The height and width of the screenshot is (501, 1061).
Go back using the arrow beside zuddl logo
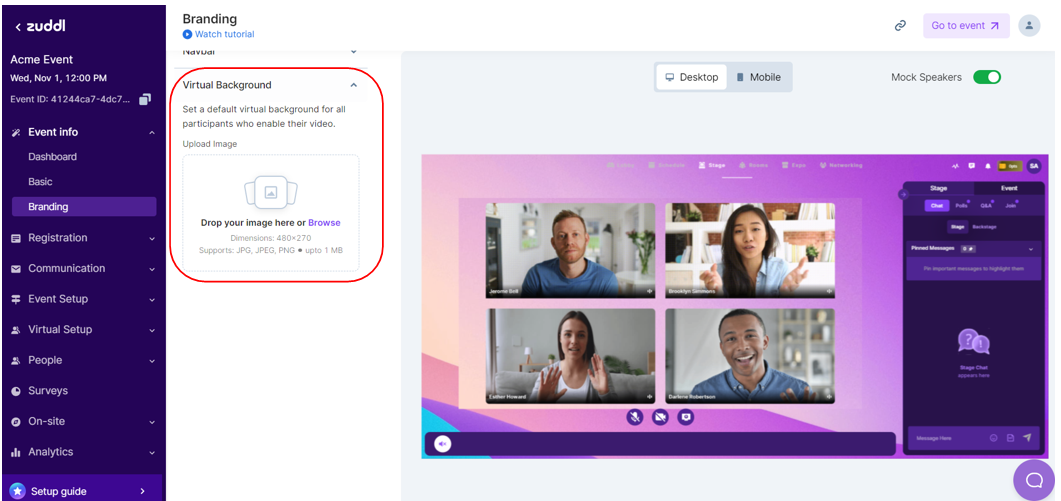[x=18, y=27]
